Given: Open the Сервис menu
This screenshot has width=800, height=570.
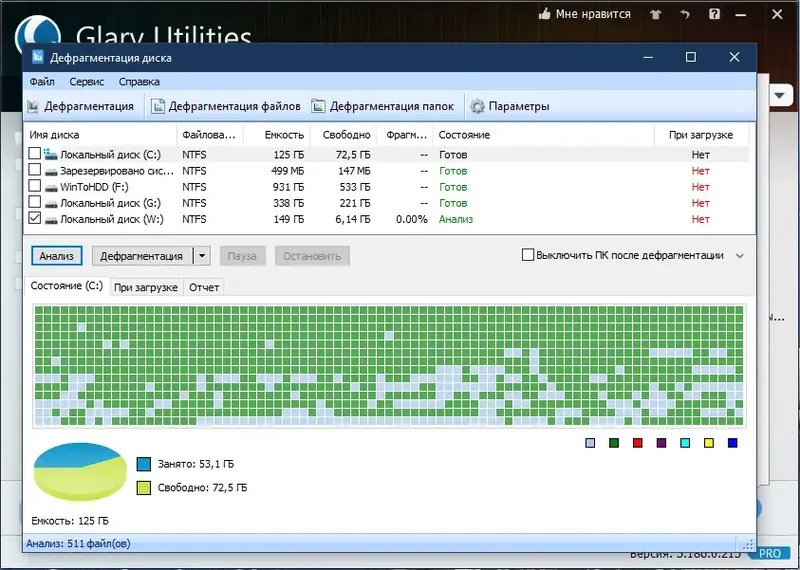Looking at the screenshot, I should pos(87,82).
